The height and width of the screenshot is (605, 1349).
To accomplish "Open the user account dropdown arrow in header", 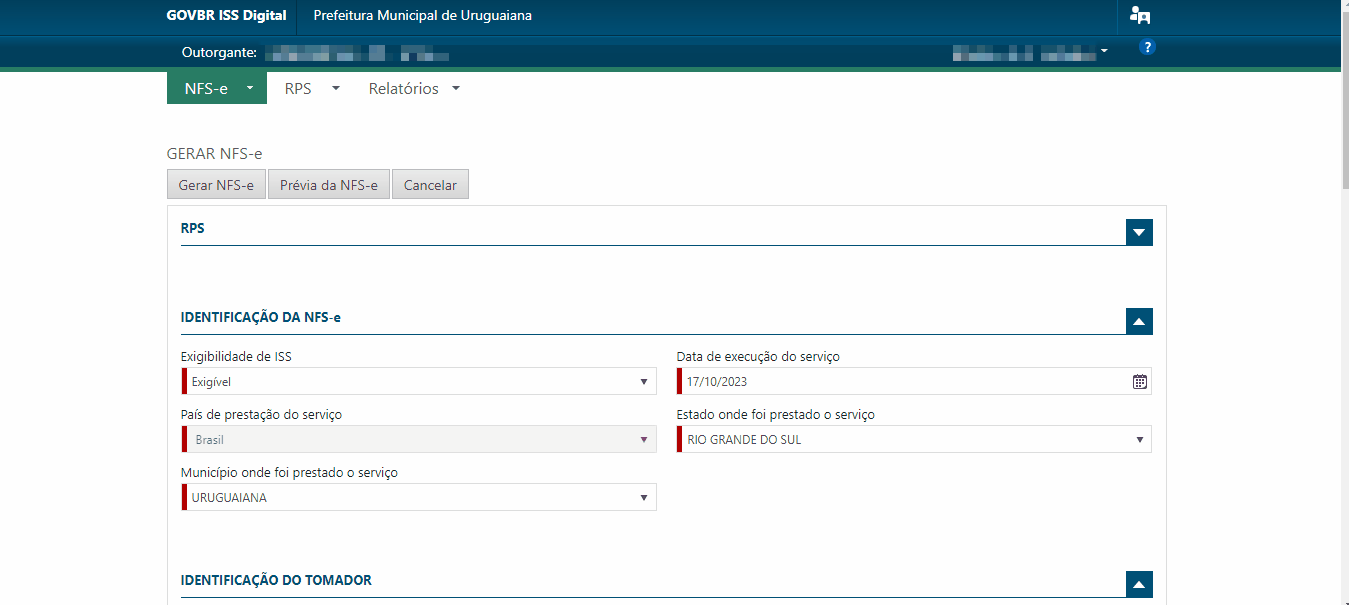I will [x=1104, y=50].
